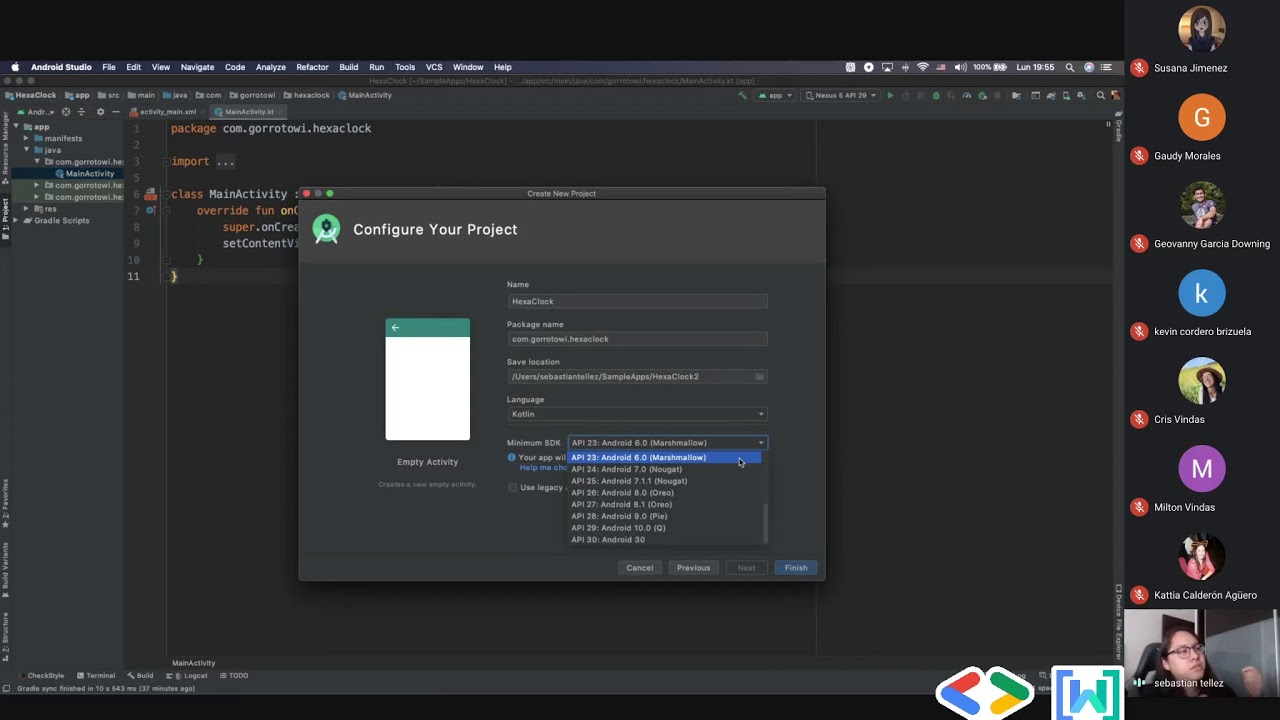Open the CheckStyle tool window
Viewport: 1280px width, 720px height.
pos(42,676)
